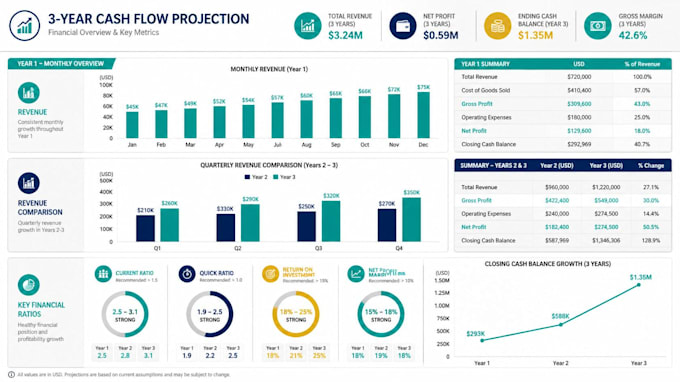Click the Cost of Goods Sold row label
This screenshot has height=382, width=680.
pyautogui.click(x=486, y=90)
